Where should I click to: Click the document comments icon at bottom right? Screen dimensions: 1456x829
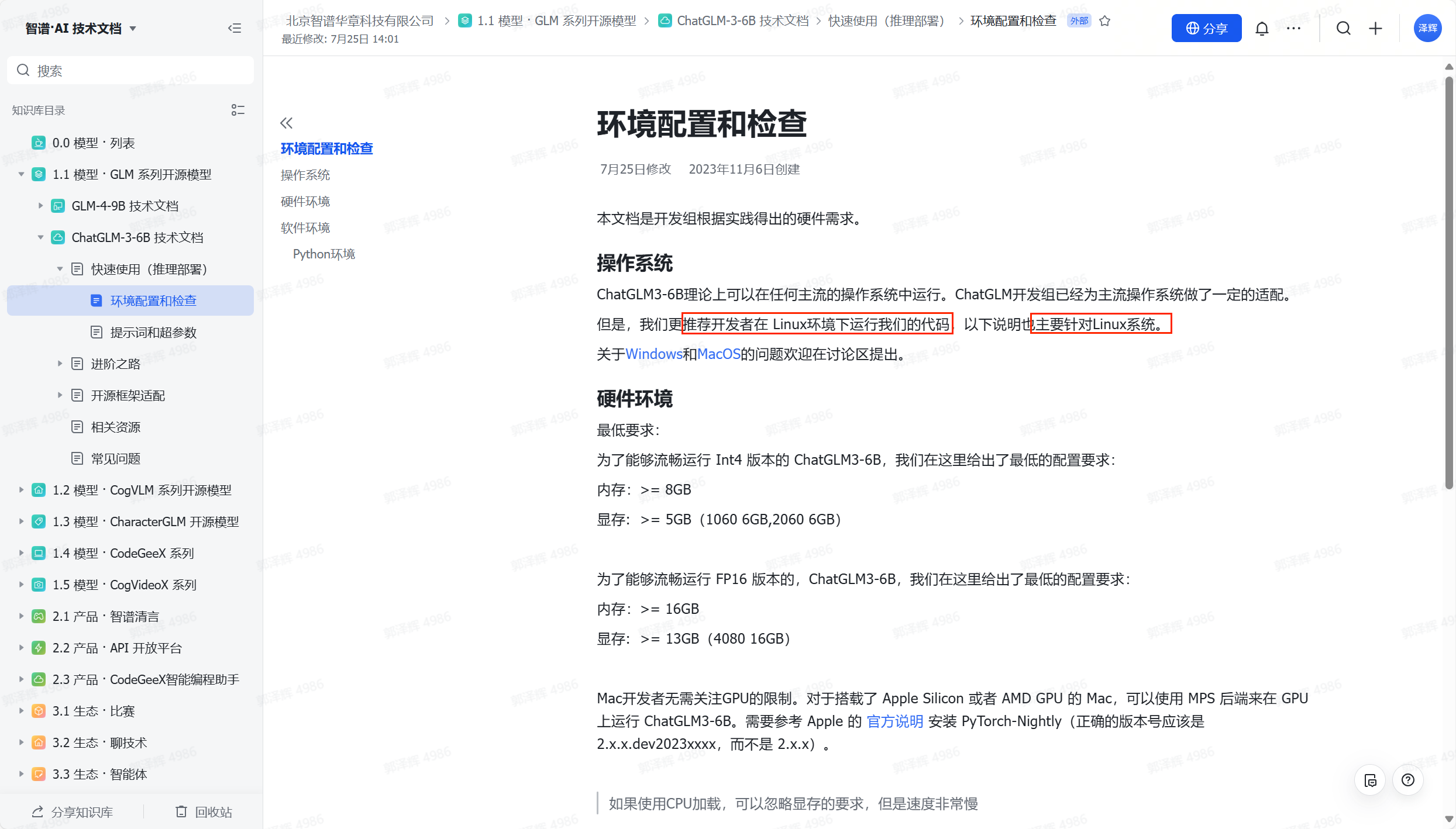[1370, 780]
